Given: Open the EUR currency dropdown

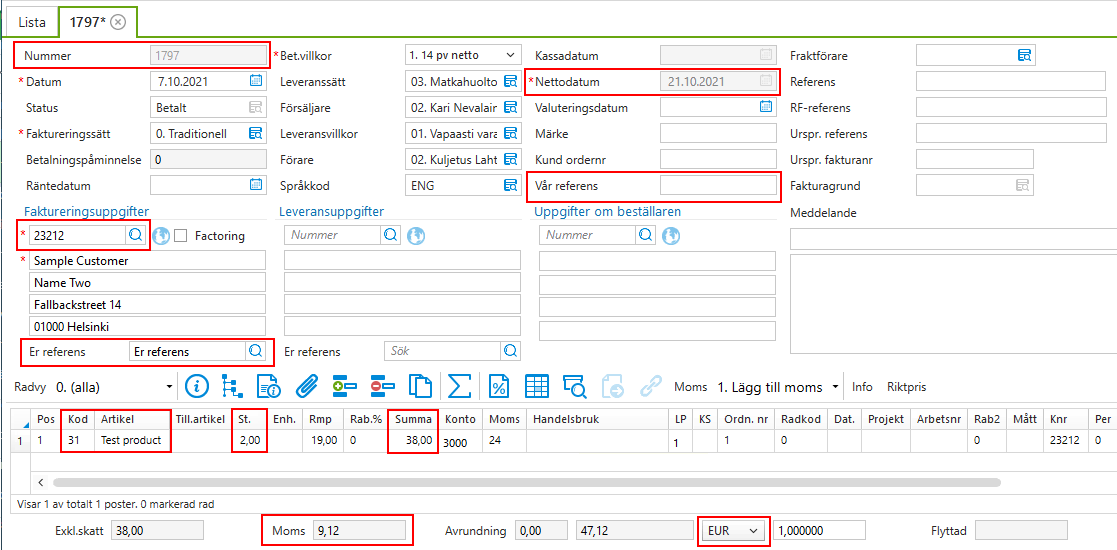Looking at the screenshot, I should pos(753,531).
